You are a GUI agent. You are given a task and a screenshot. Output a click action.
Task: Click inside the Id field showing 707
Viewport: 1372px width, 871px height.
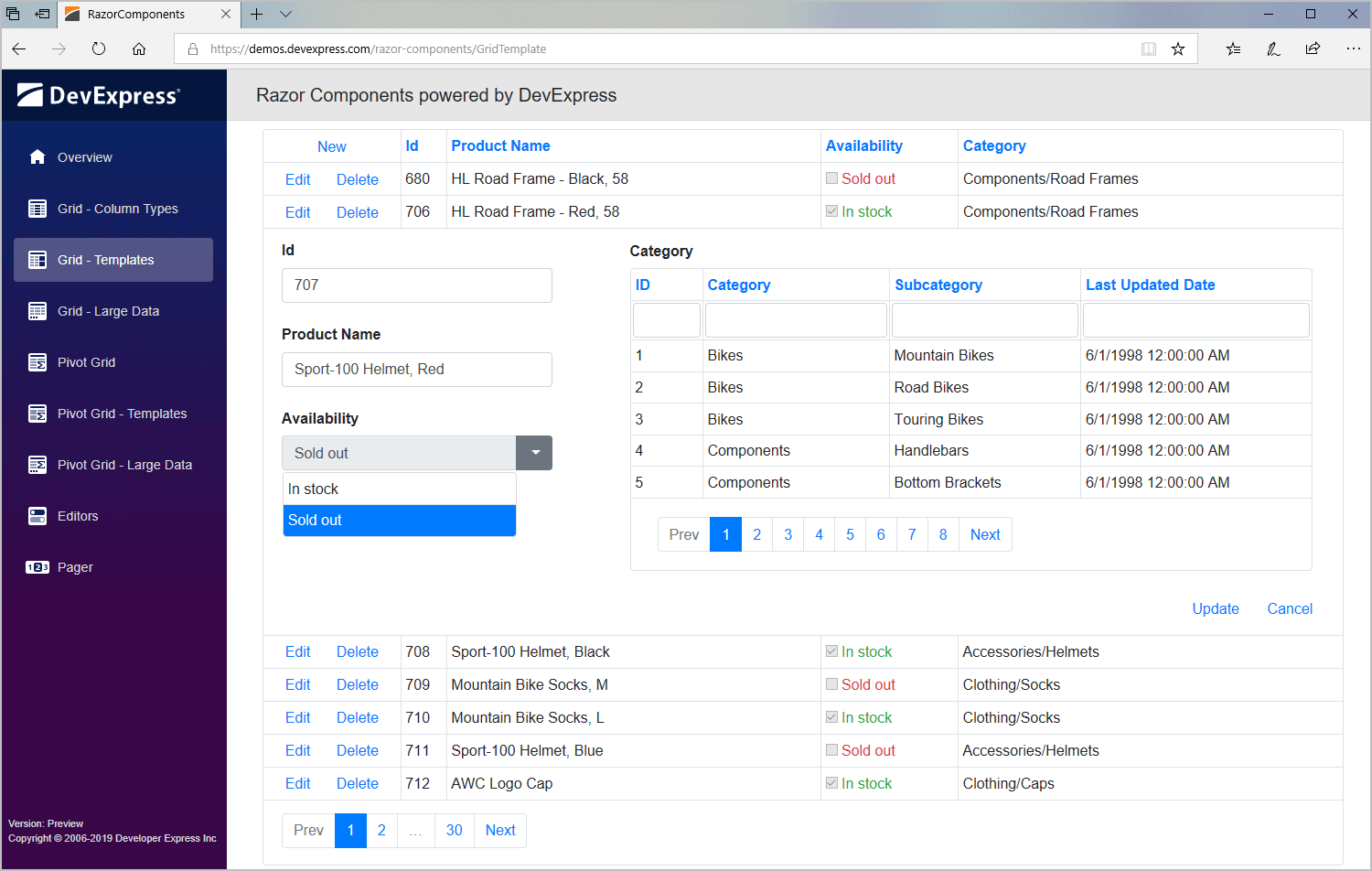pos(416,285)
